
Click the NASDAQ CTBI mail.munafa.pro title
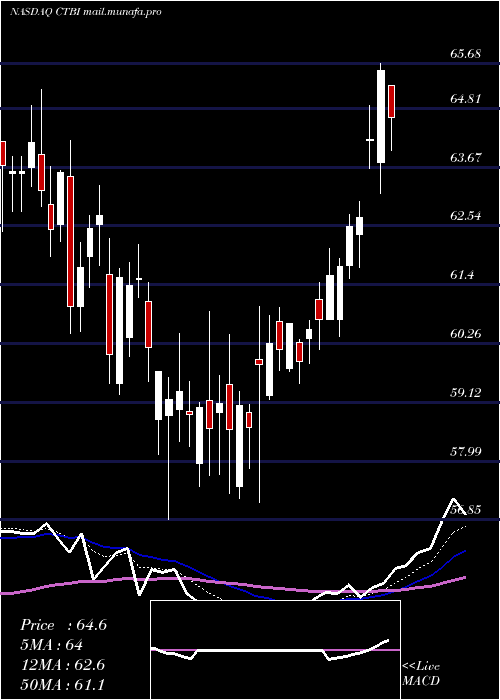85,12
